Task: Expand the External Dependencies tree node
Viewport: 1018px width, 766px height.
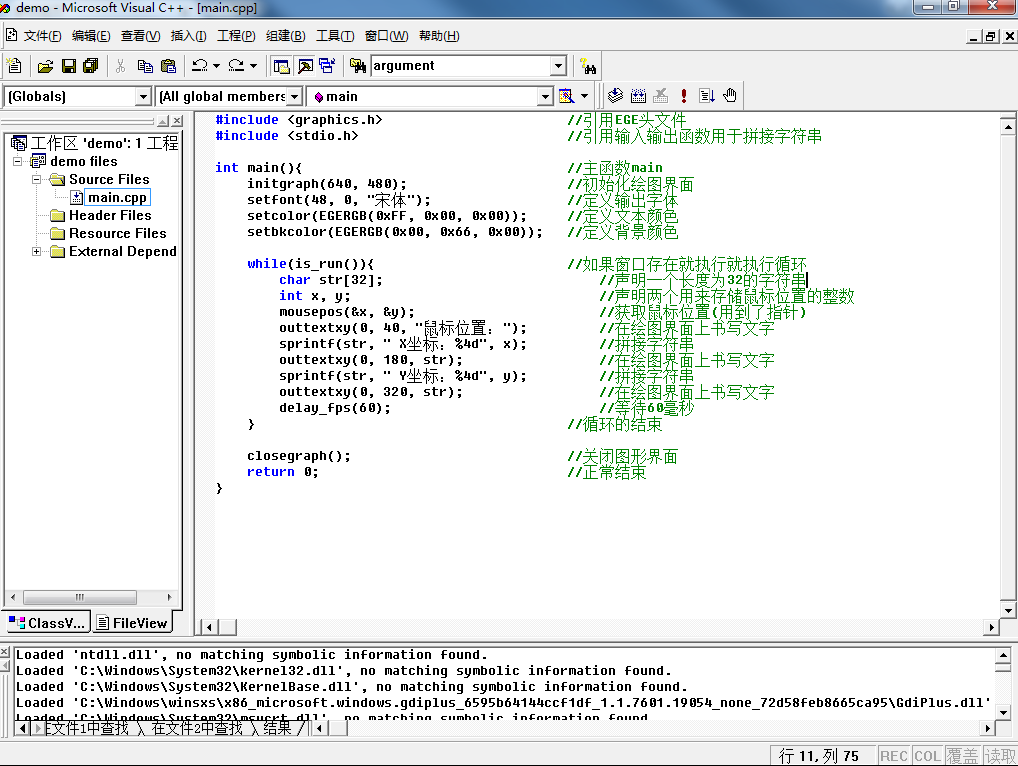Action: click(37, 252)
